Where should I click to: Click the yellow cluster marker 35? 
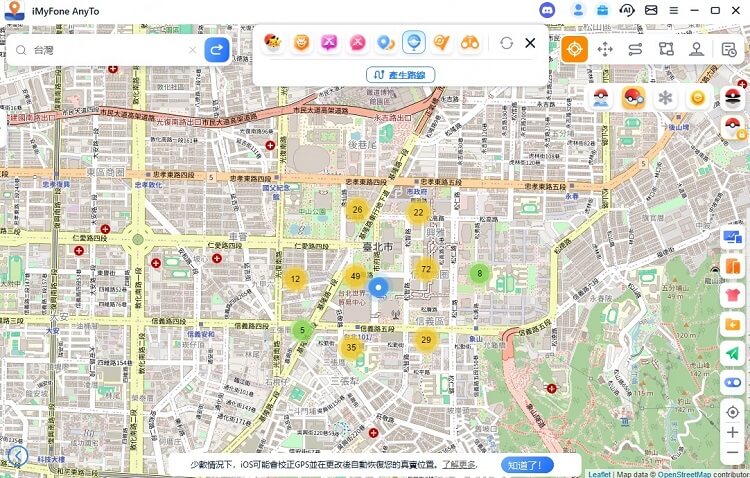[351, 347]
